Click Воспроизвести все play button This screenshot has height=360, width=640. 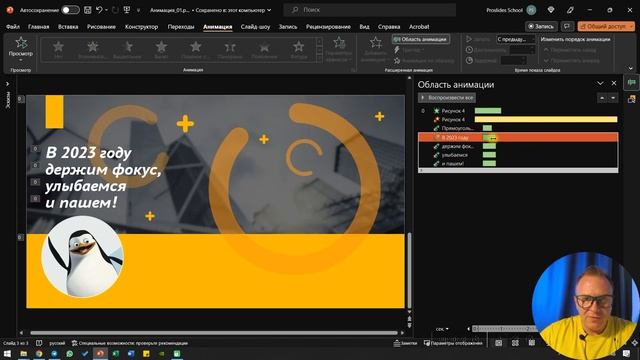coord(447,98)
